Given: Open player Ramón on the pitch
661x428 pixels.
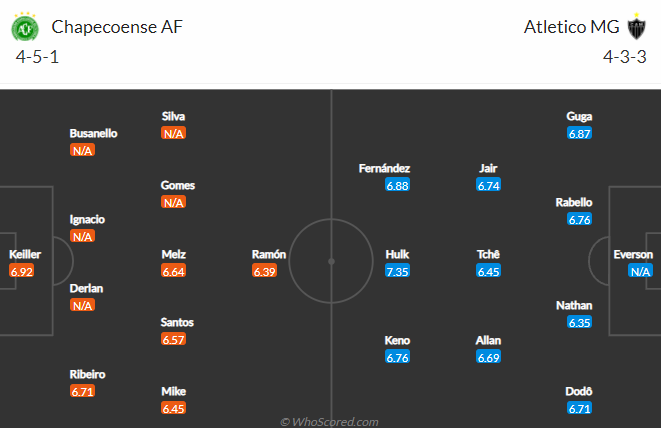Looking at the screenshot, I should (x=269, y=254).
